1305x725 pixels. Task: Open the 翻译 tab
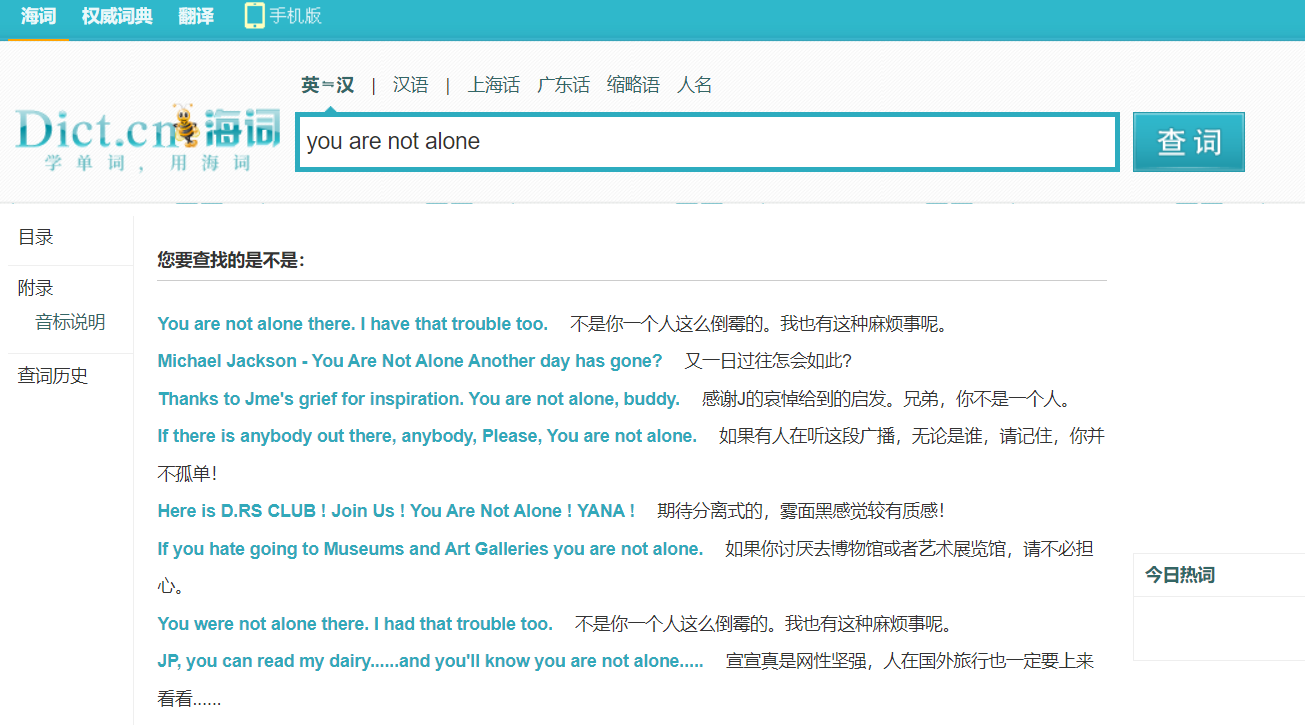[x=196, y=17]
